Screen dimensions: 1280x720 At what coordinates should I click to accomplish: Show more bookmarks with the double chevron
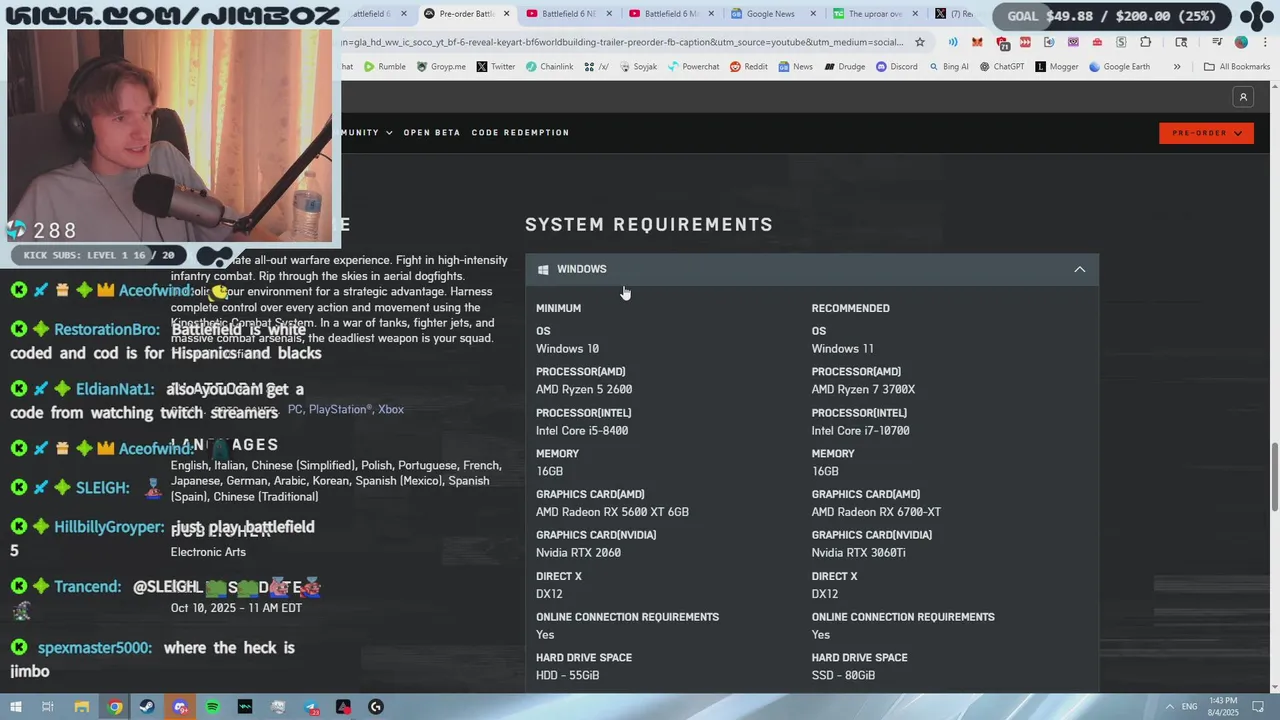coord(1177,67)
